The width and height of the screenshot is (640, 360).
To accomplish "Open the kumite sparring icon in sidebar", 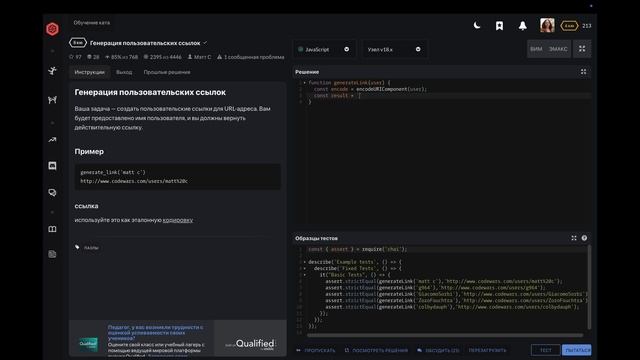I will click(52, 100).
